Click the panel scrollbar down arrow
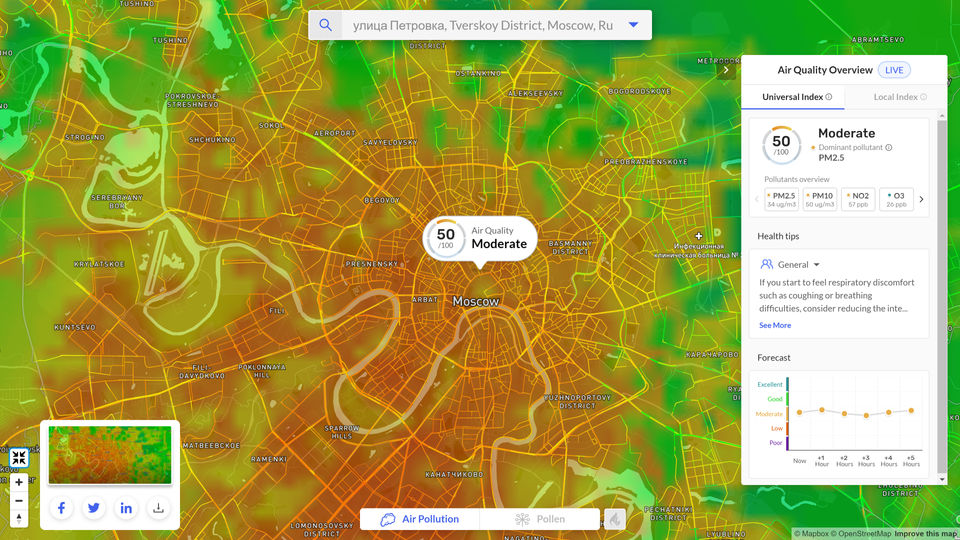Viewport: 960px width, 540px height. (x=942, y=479)
